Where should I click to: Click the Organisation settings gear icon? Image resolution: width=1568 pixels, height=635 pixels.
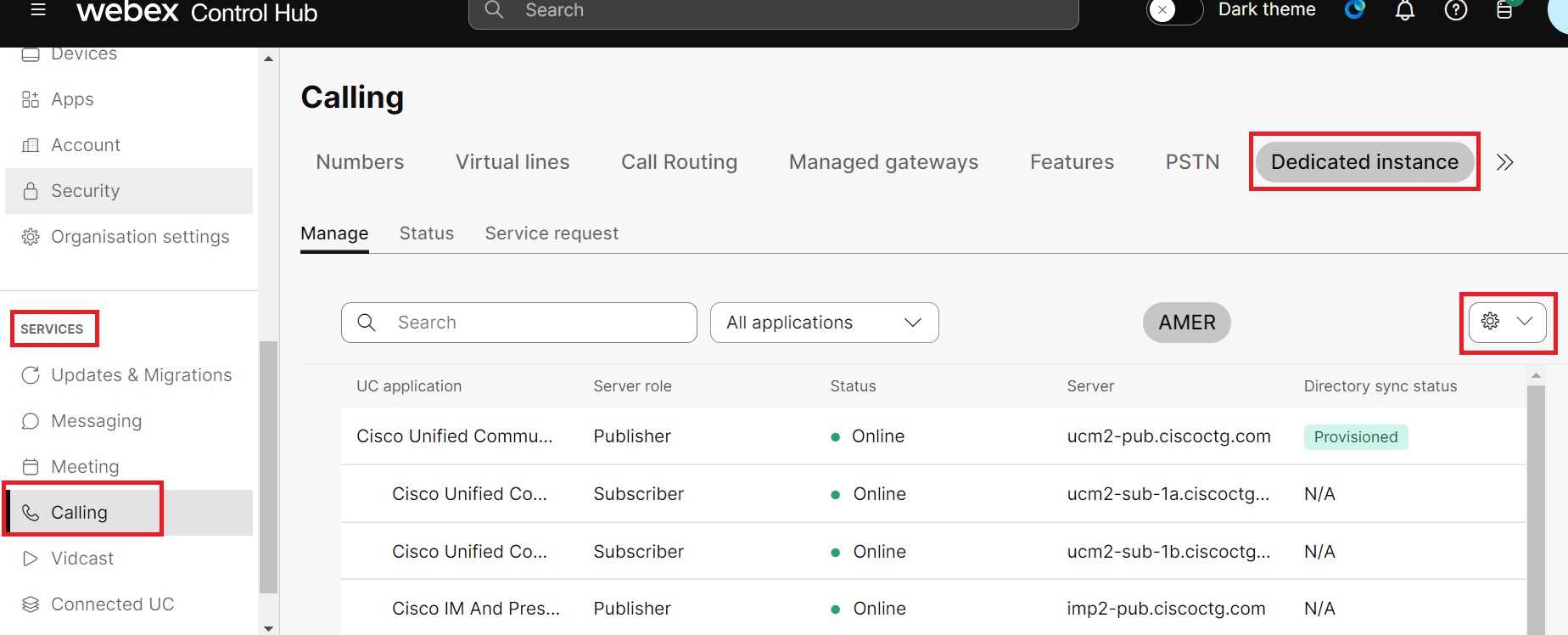pos(31,237)
